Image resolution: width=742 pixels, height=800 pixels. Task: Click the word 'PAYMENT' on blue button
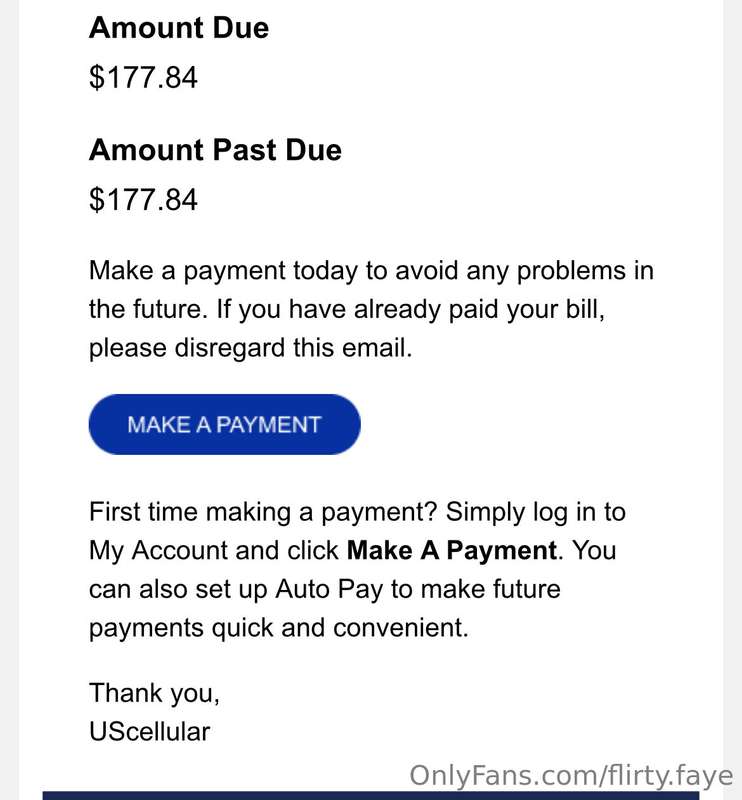268,425
